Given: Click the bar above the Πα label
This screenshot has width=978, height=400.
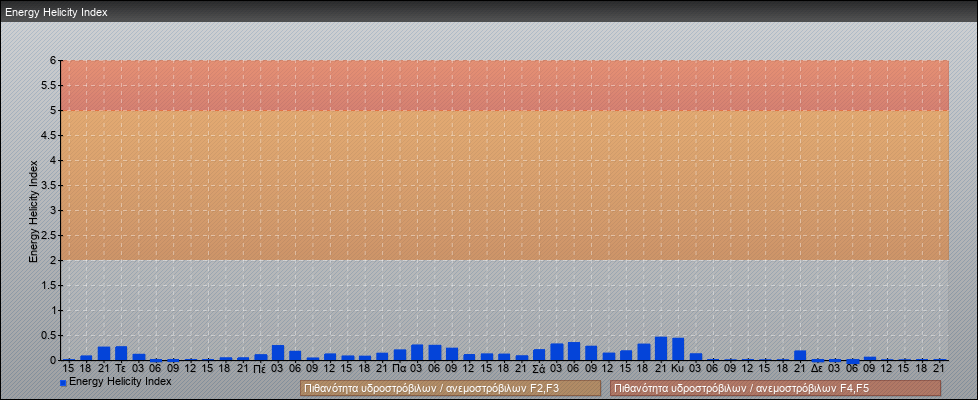Looking at the screenshot, I should point(400,354).
